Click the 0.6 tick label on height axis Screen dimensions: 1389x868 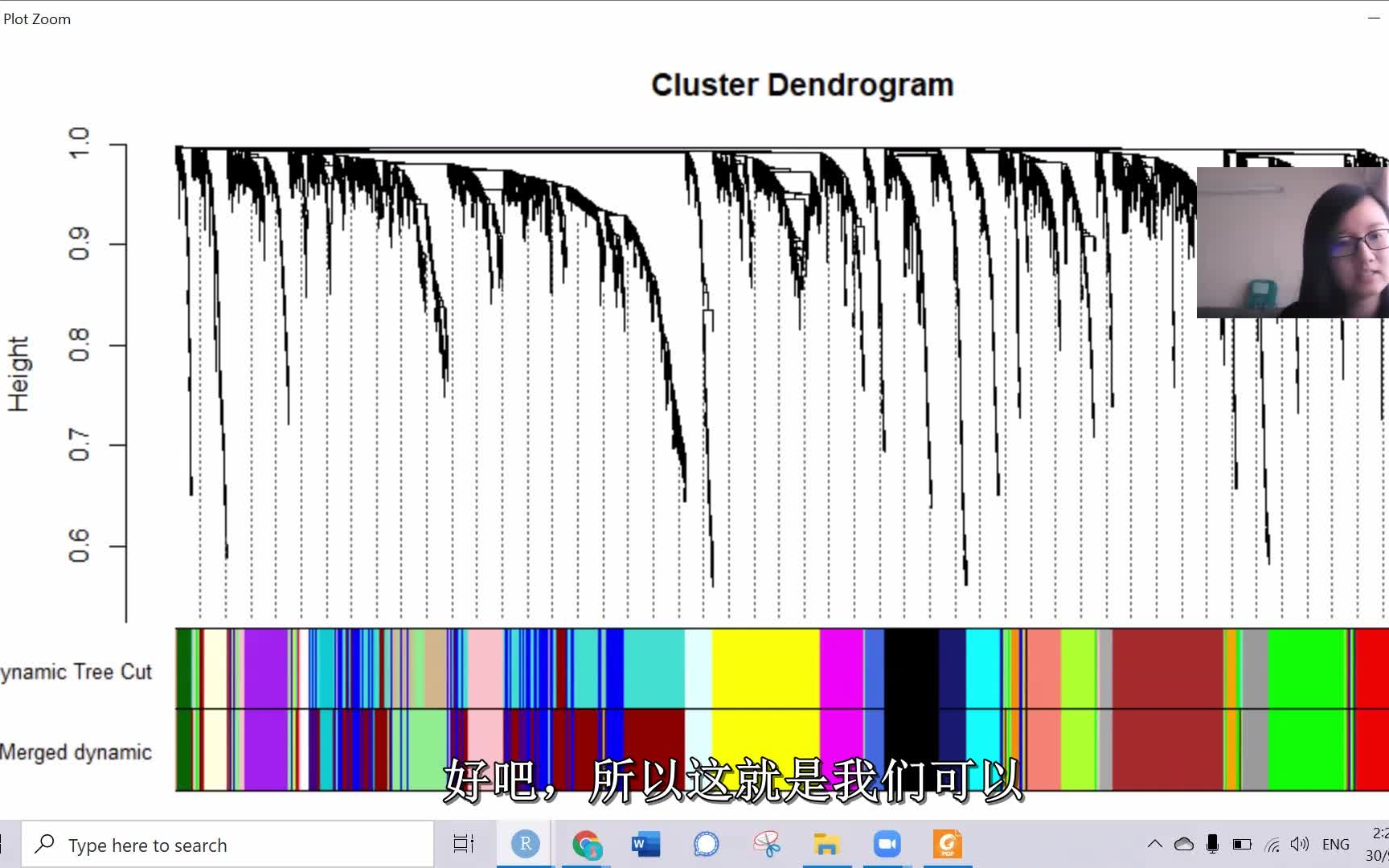[79, 546]
